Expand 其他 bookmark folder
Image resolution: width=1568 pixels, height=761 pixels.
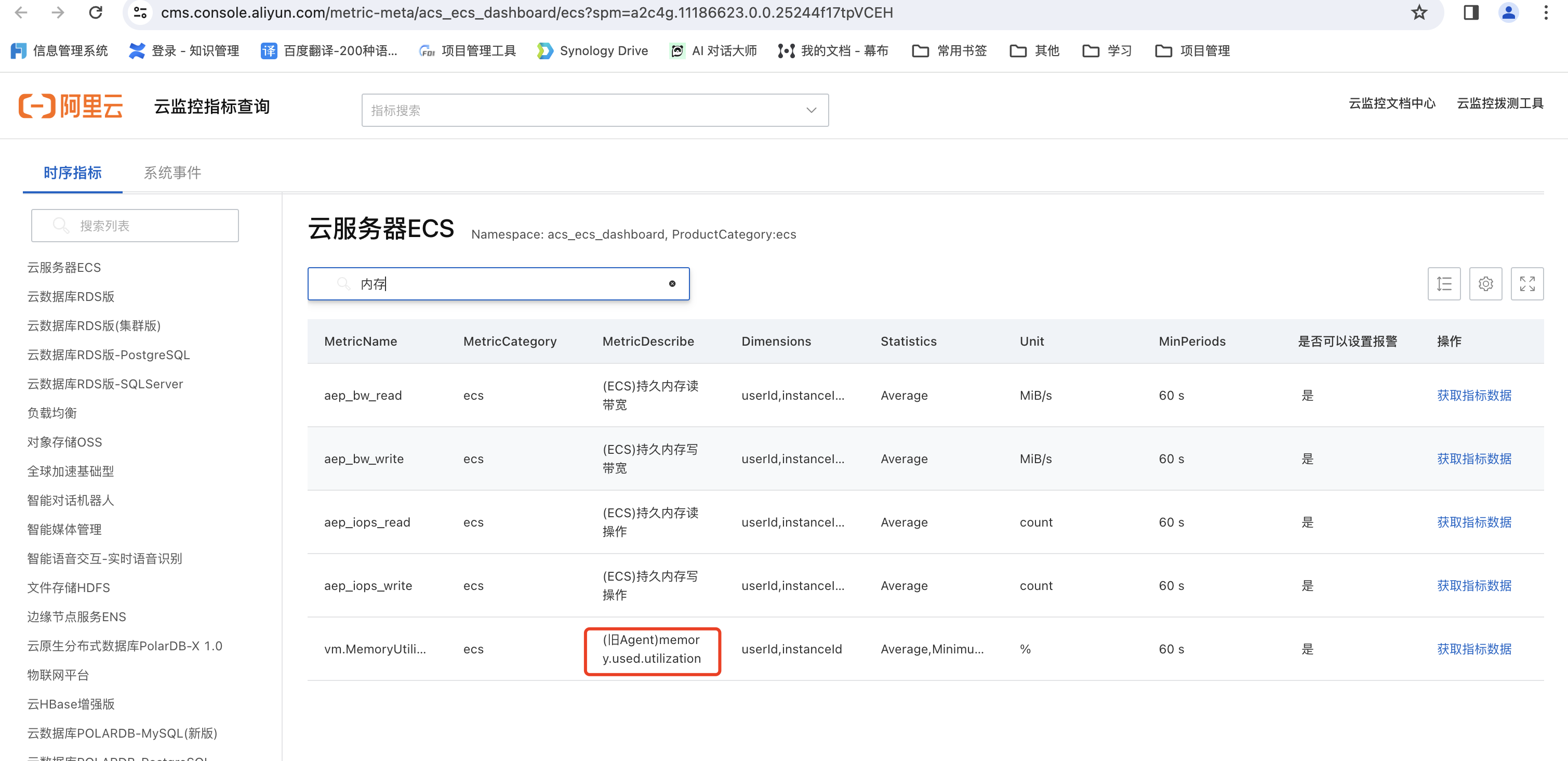tap(1035, 50)
